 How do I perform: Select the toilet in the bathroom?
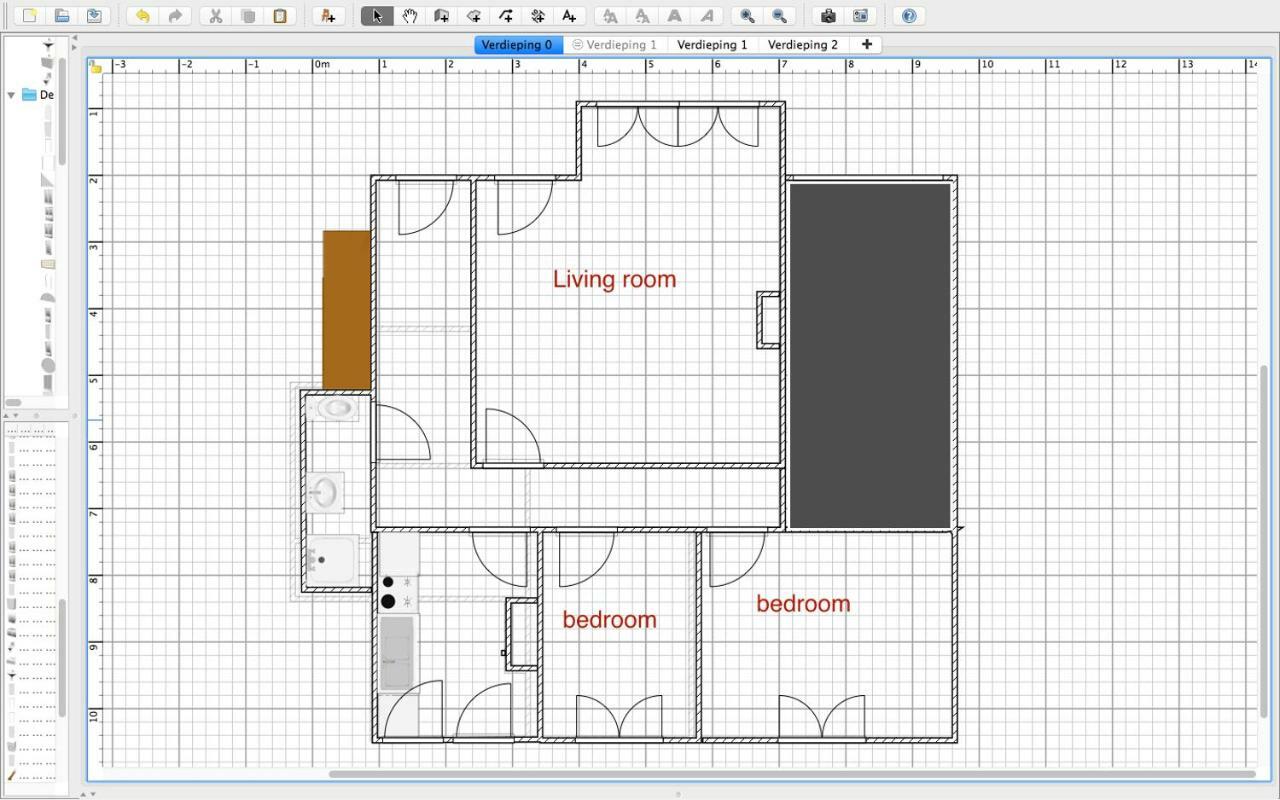[333, 407]
